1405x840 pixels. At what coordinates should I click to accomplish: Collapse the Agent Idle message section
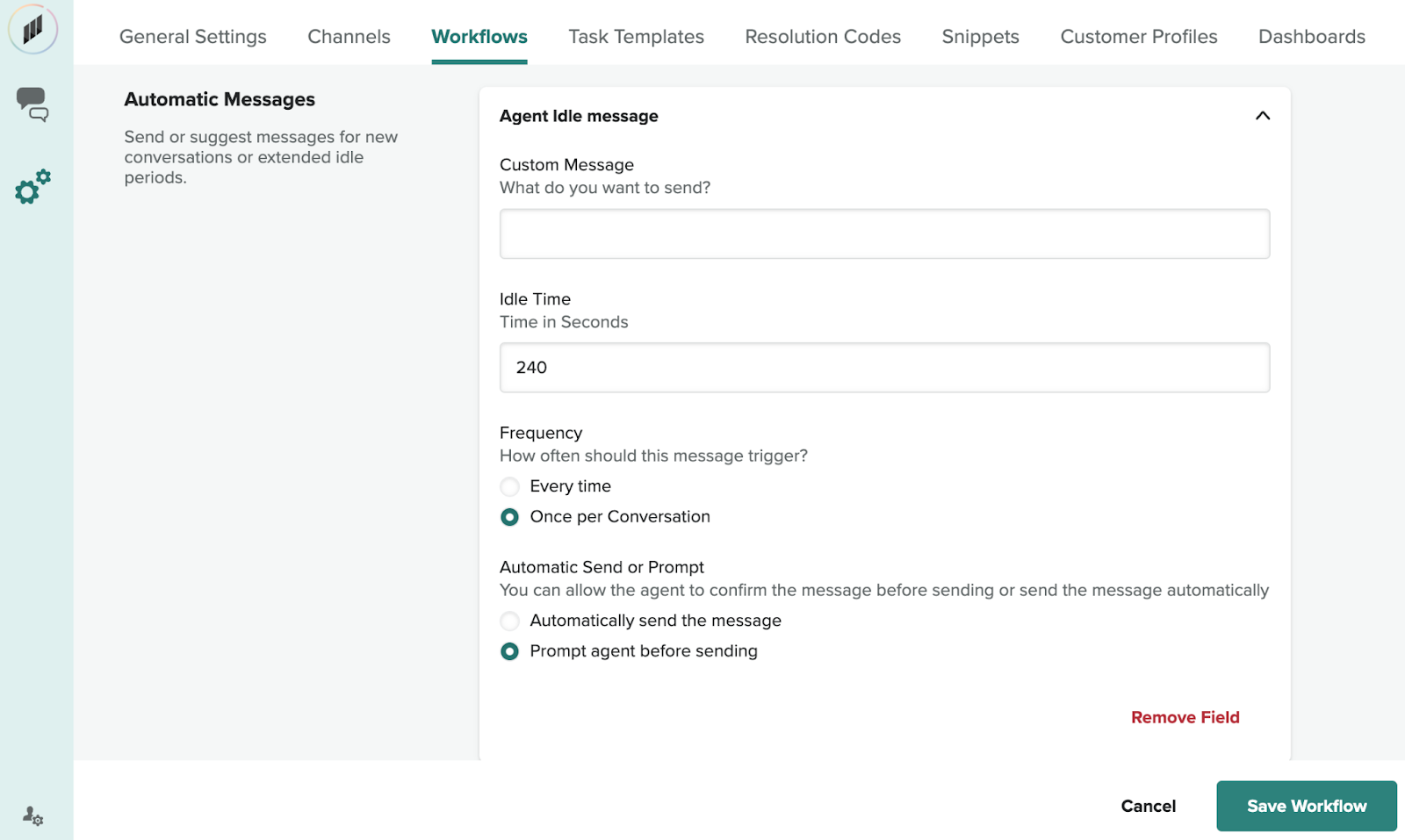point(1262,116)
